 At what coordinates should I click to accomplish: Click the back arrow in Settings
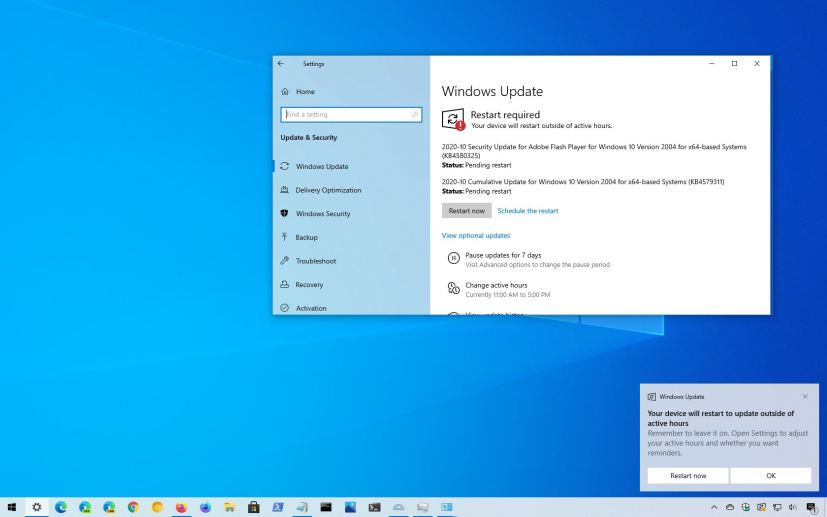pyautogui.click(x=281, y=64)
